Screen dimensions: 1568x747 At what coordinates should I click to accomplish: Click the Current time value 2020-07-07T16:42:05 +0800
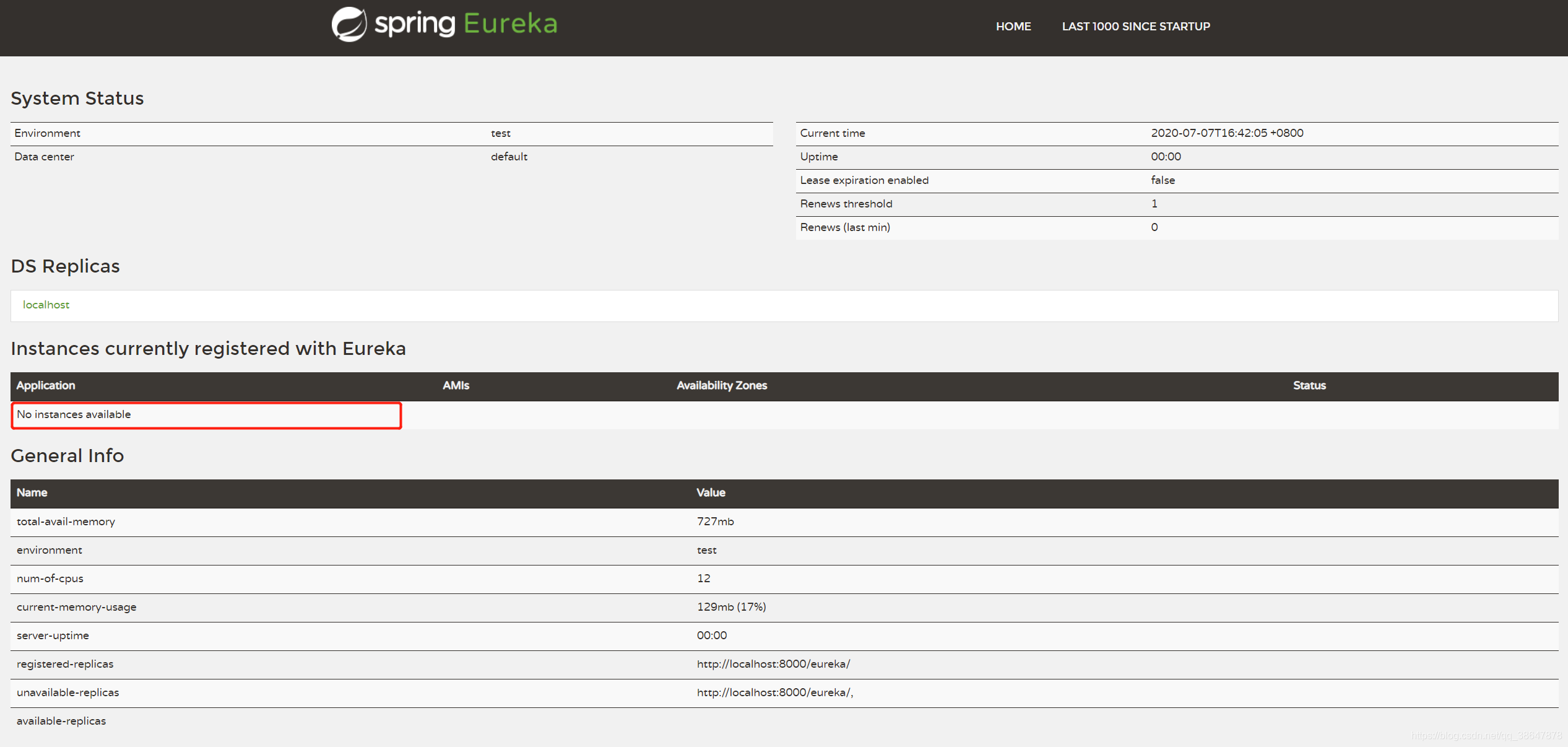click(1227, 133)
